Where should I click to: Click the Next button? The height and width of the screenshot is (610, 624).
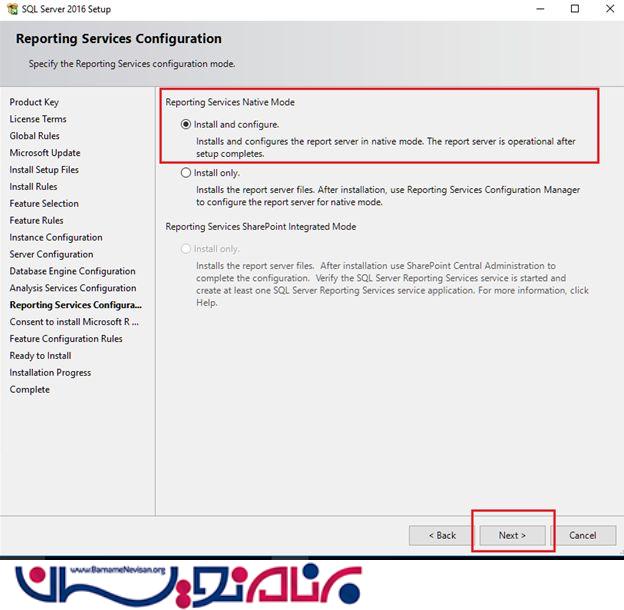pos(512,535)
